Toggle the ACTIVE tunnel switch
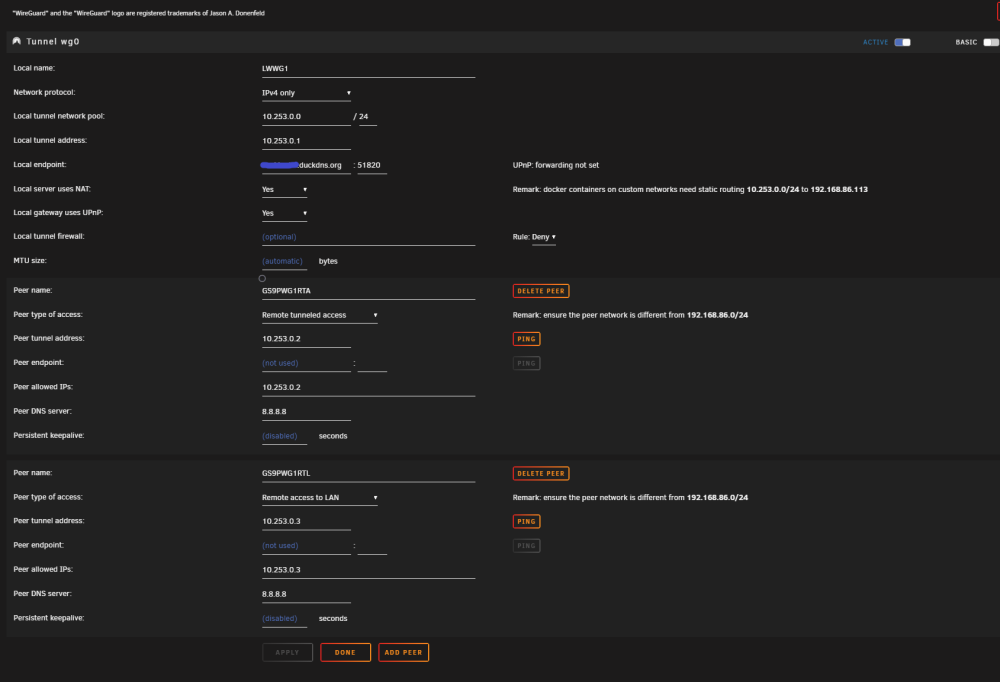The width and height of the screenshot is (1000, 682). point(902,42)
